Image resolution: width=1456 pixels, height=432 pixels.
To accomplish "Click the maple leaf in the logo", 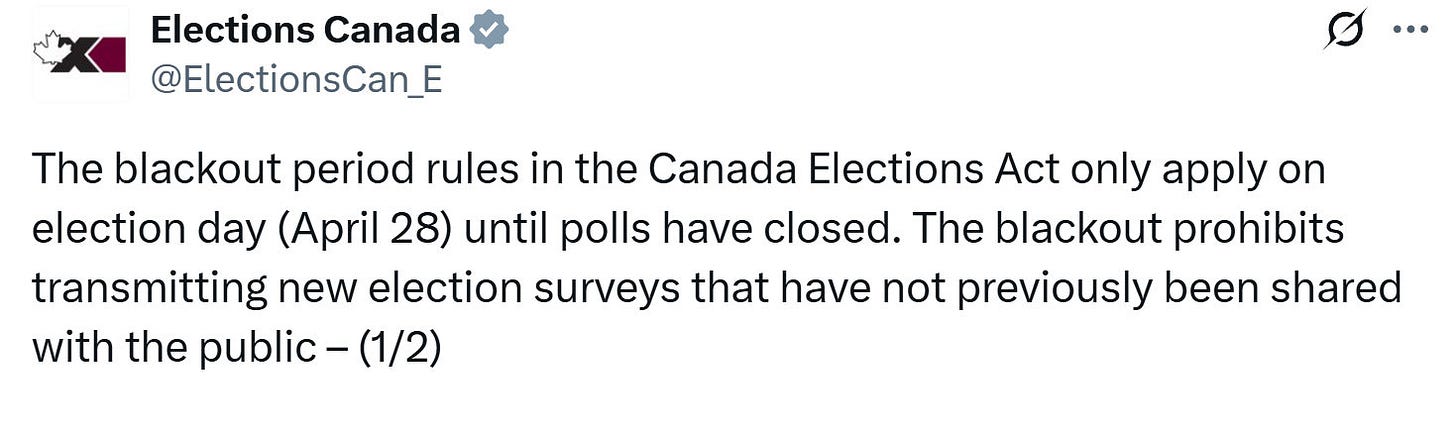I will point(48,44).
